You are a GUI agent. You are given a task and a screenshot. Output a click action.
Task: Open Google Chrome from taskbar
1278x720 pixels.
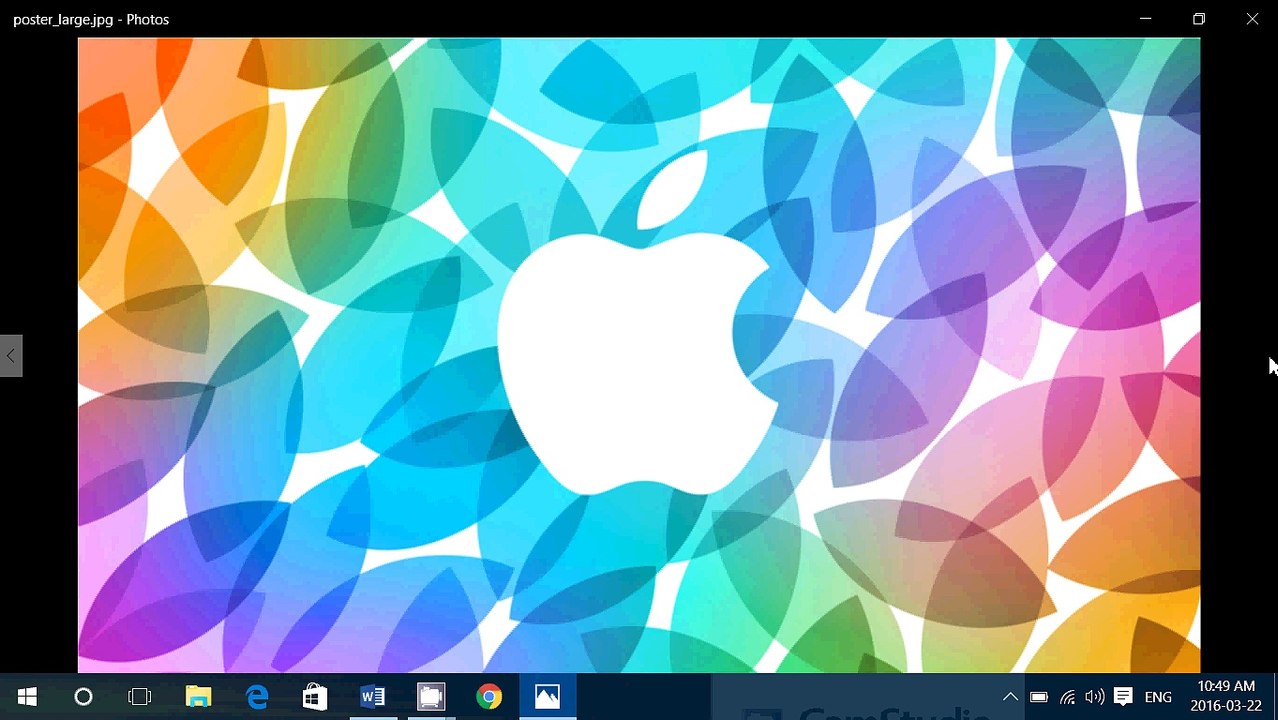489,697
